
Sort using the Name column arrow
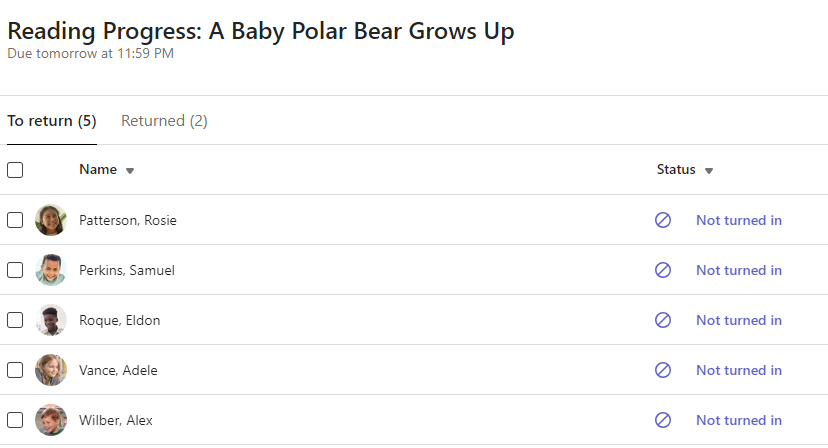pos(130,171)
